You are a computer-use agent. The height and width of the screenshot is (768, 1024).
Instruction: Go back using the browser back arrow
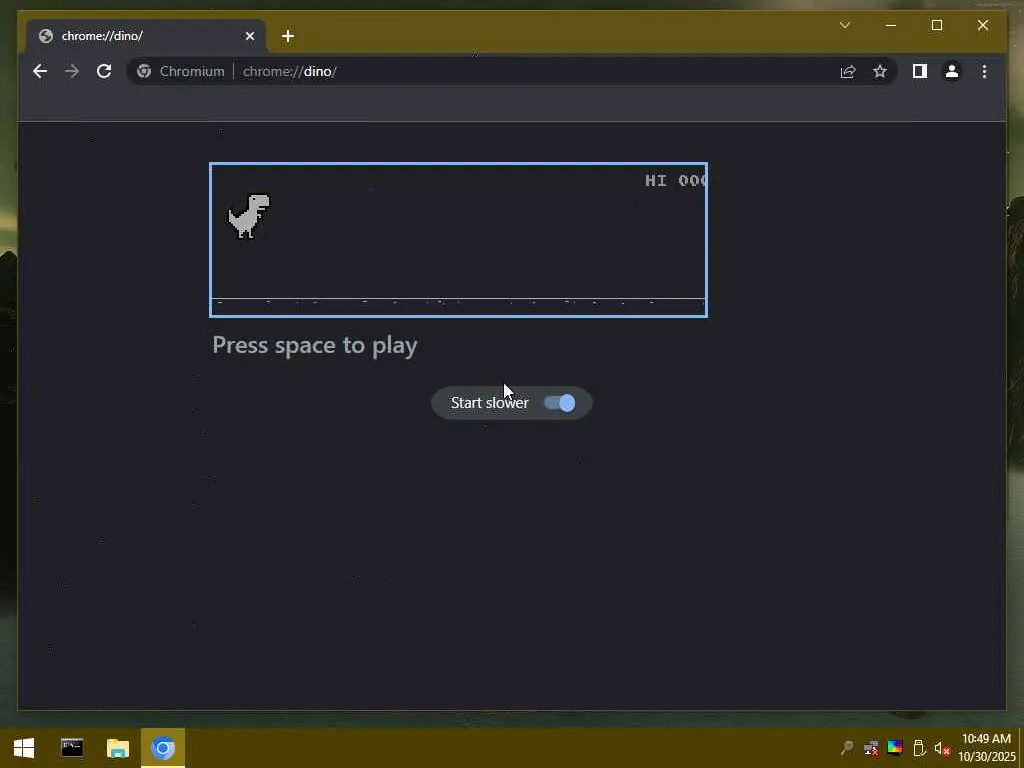click(40, 71)
